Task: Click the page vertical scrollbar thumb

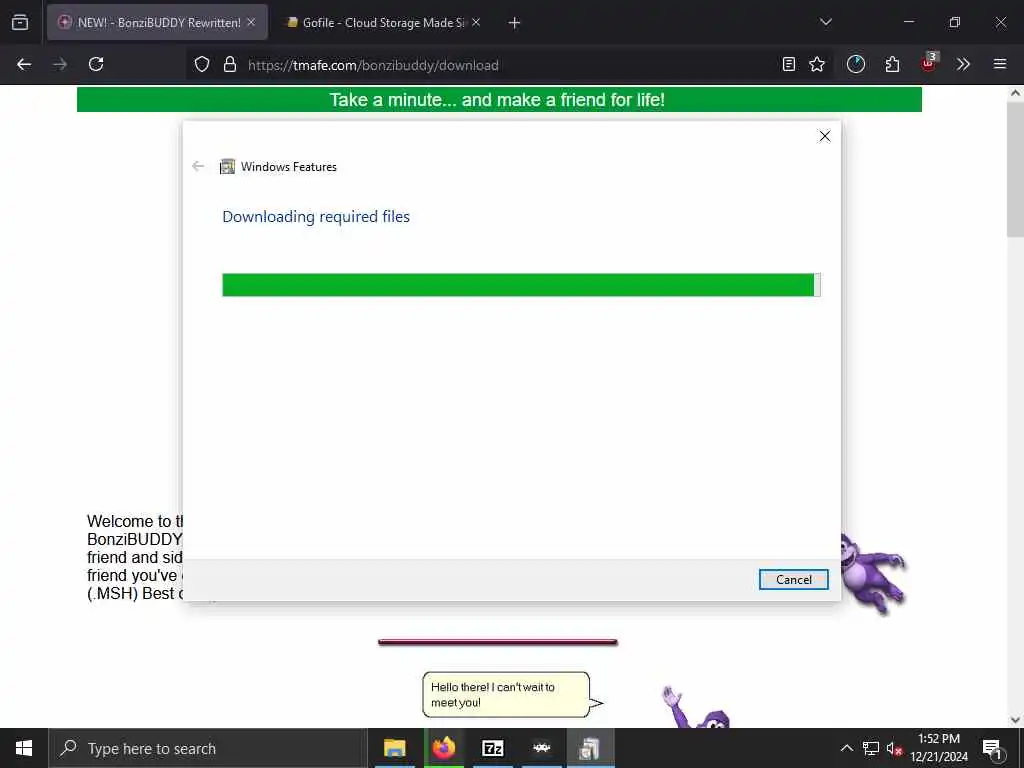Action: [x=1015, y=168]
